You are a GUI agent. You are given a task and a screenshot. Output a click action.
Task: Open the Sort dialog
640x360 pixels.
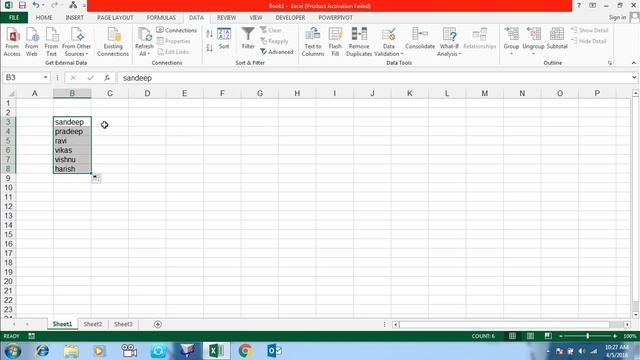pos(224,39)
